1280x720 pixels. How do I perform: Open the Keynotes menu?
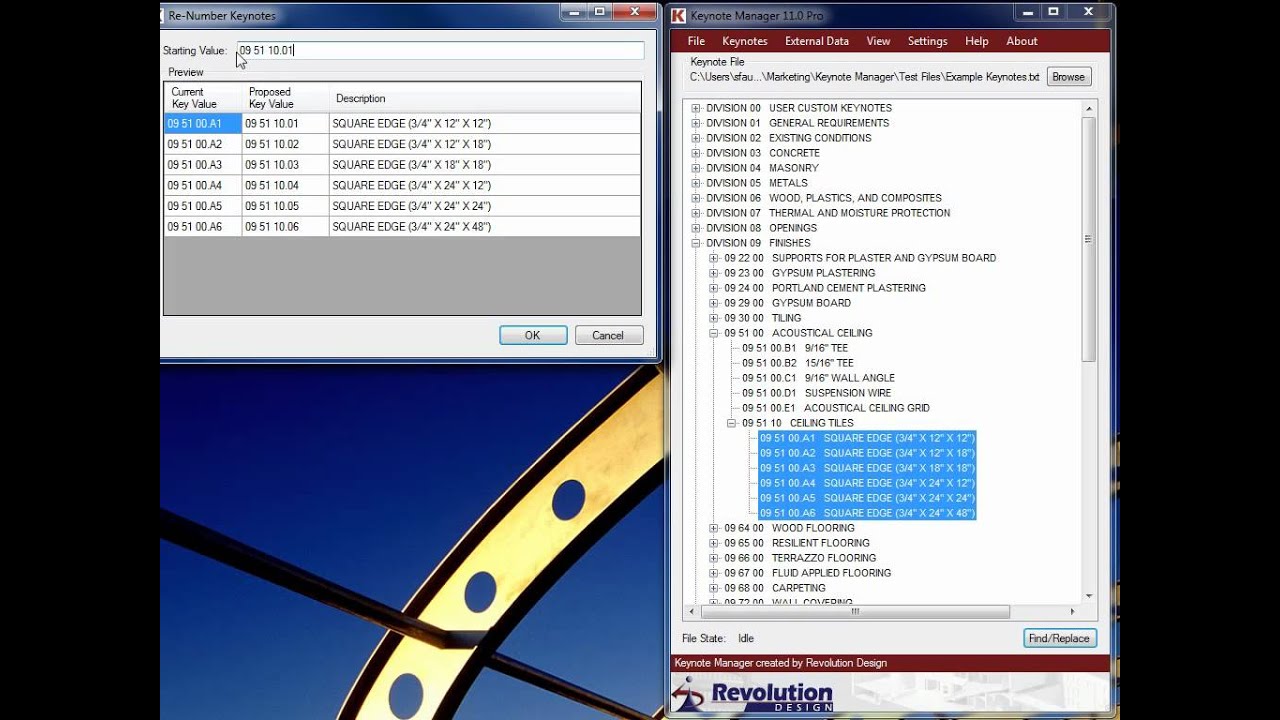coord(745,41)
